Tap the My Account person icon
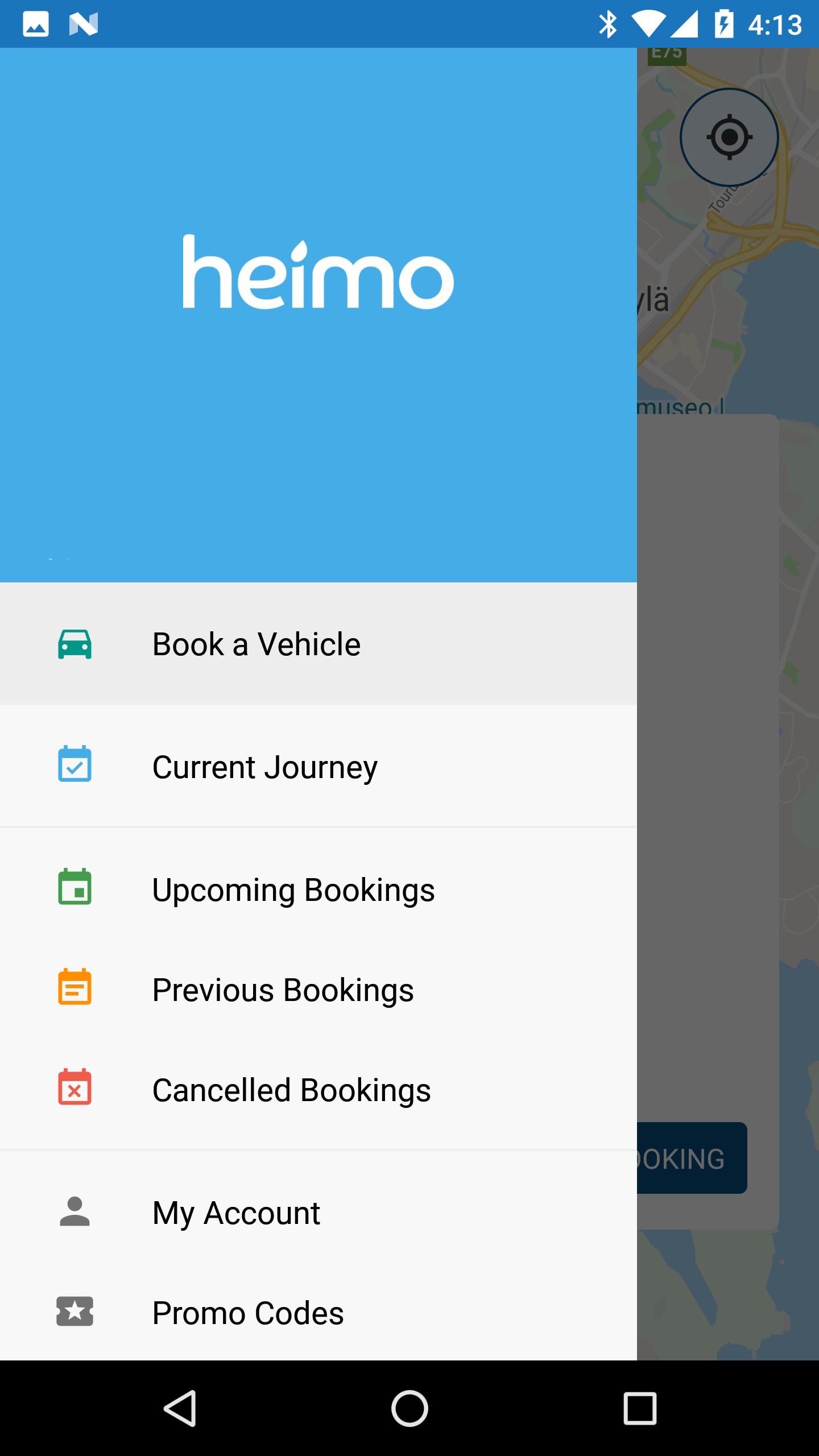This screenshot has height=1456, width=819. click(x=75, y=1211)
